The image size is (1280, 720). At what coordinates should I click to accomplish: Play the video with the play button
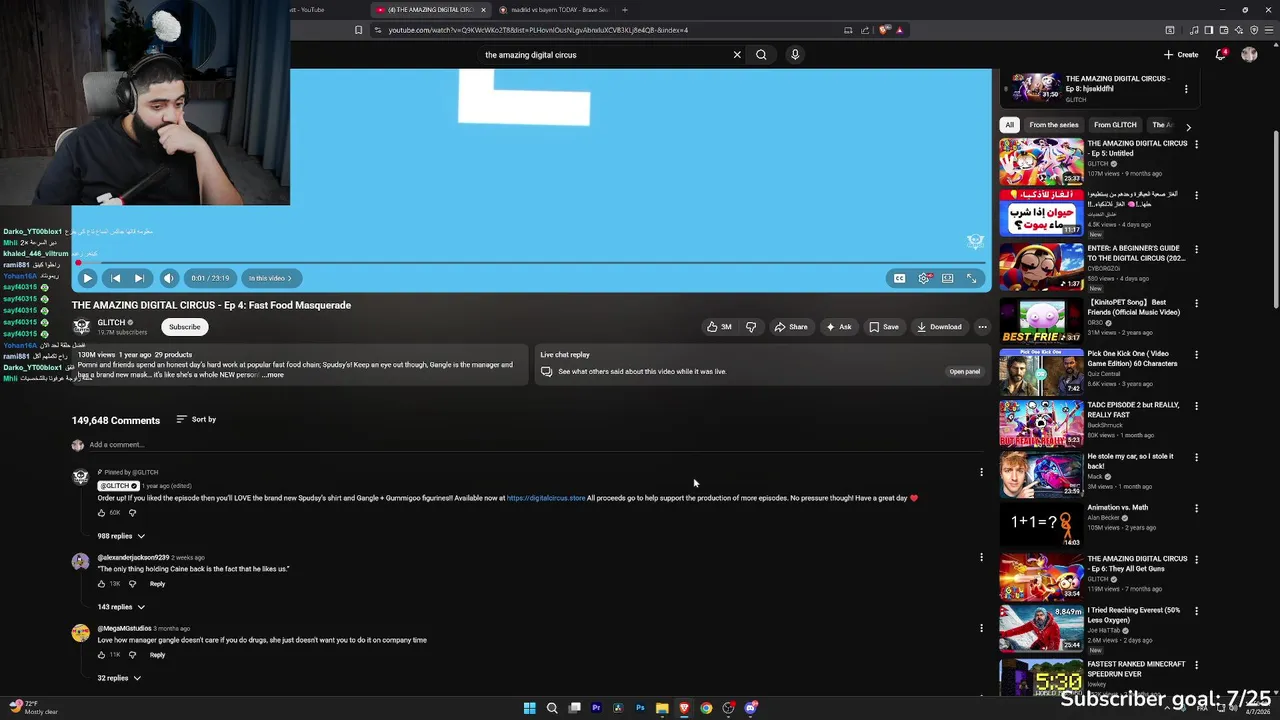87,278
